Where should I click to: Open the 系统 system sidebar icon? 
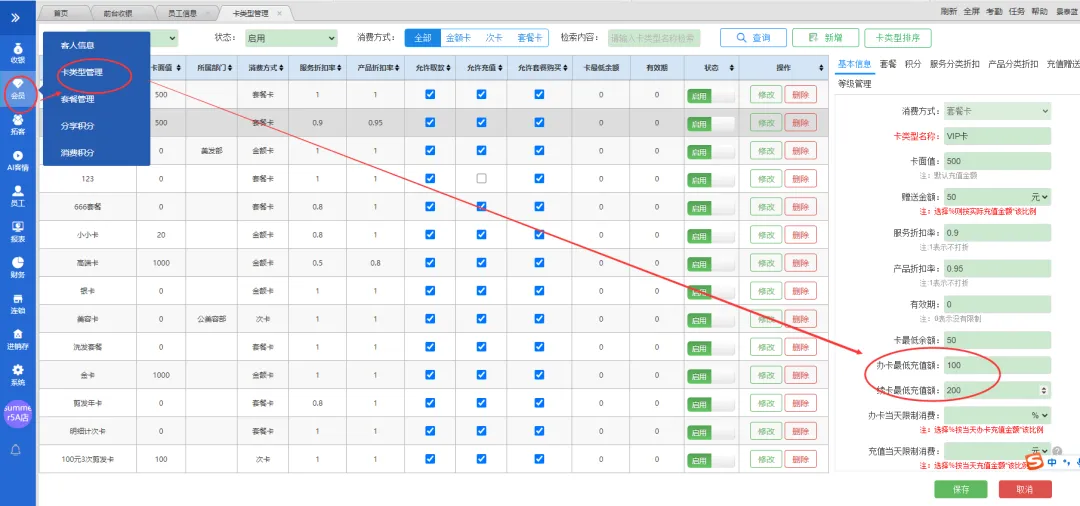coord(18,376)
